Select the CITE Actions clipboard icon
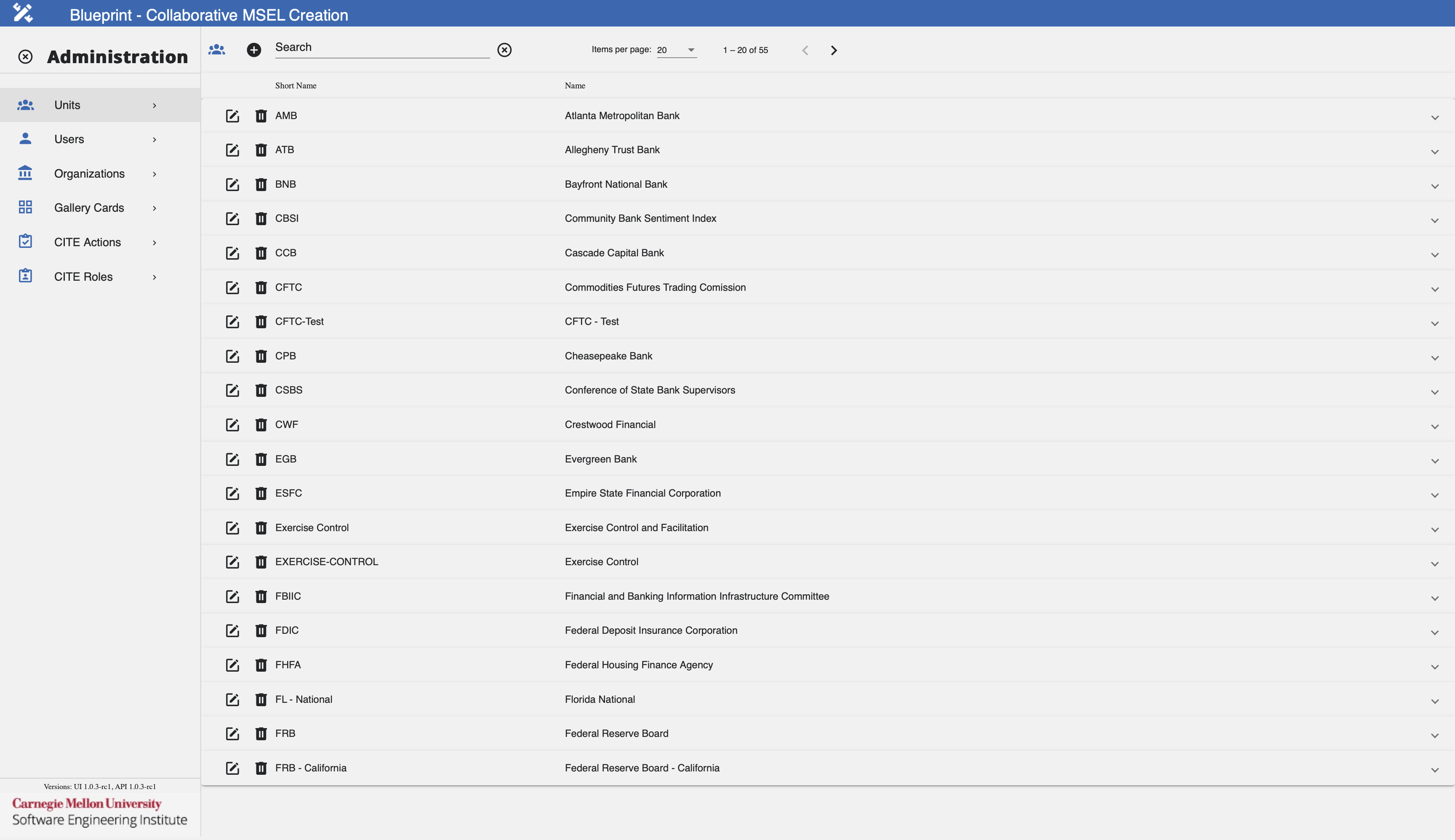1455x840 pixels. point(25,242)
